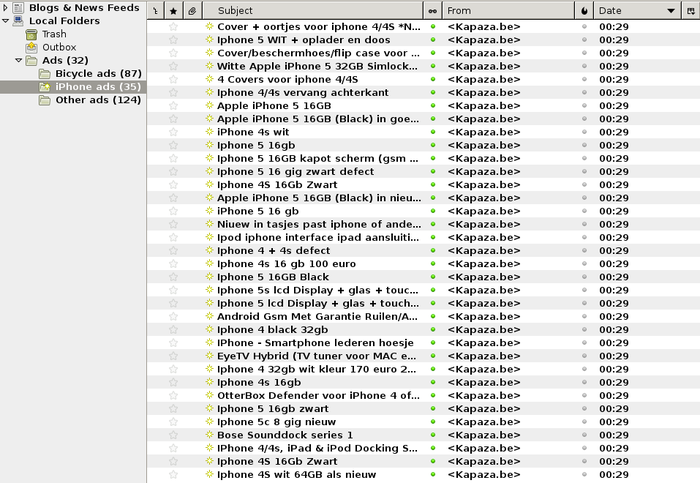This screenshot has width=700, height=483.
Task: Open message 'Ipod iphone interface ipad aansluiti...'
Action: tap(318, 237)
